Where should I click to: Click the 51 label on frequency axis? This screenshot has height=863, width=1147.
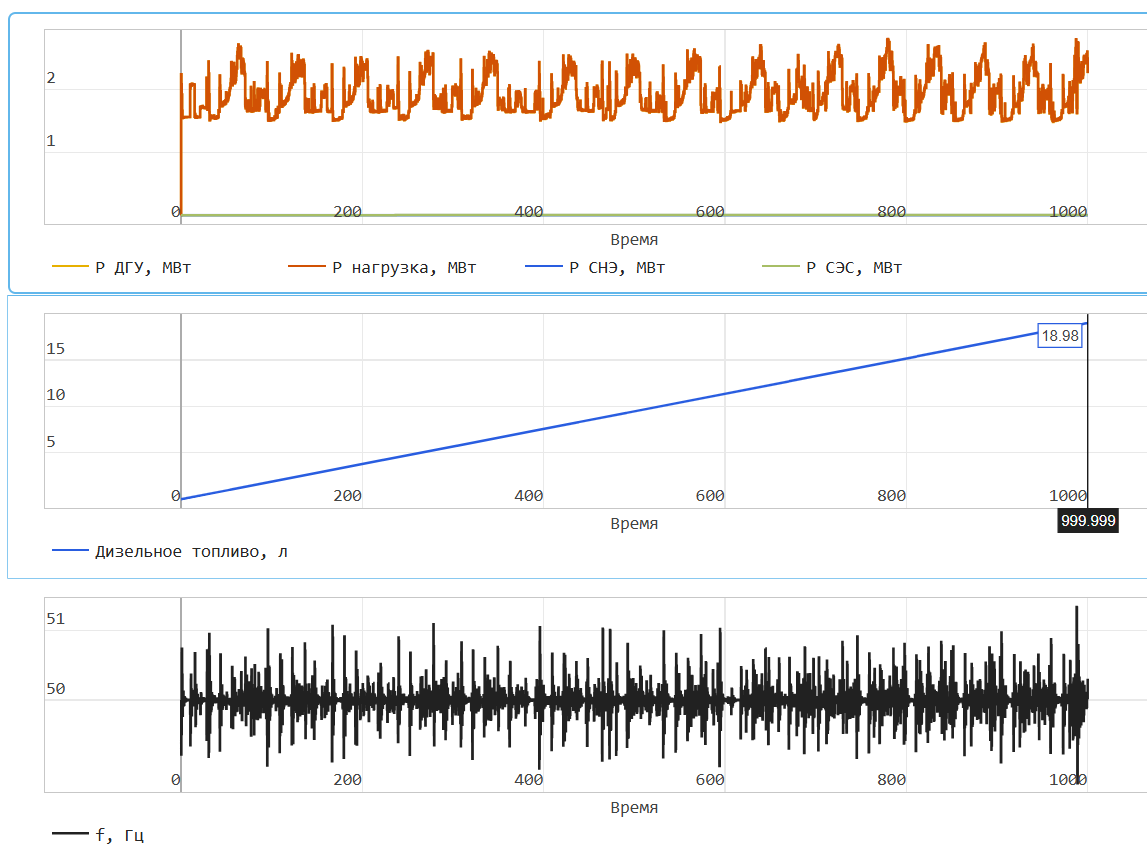pyautogui.click(x=55, y=619)
